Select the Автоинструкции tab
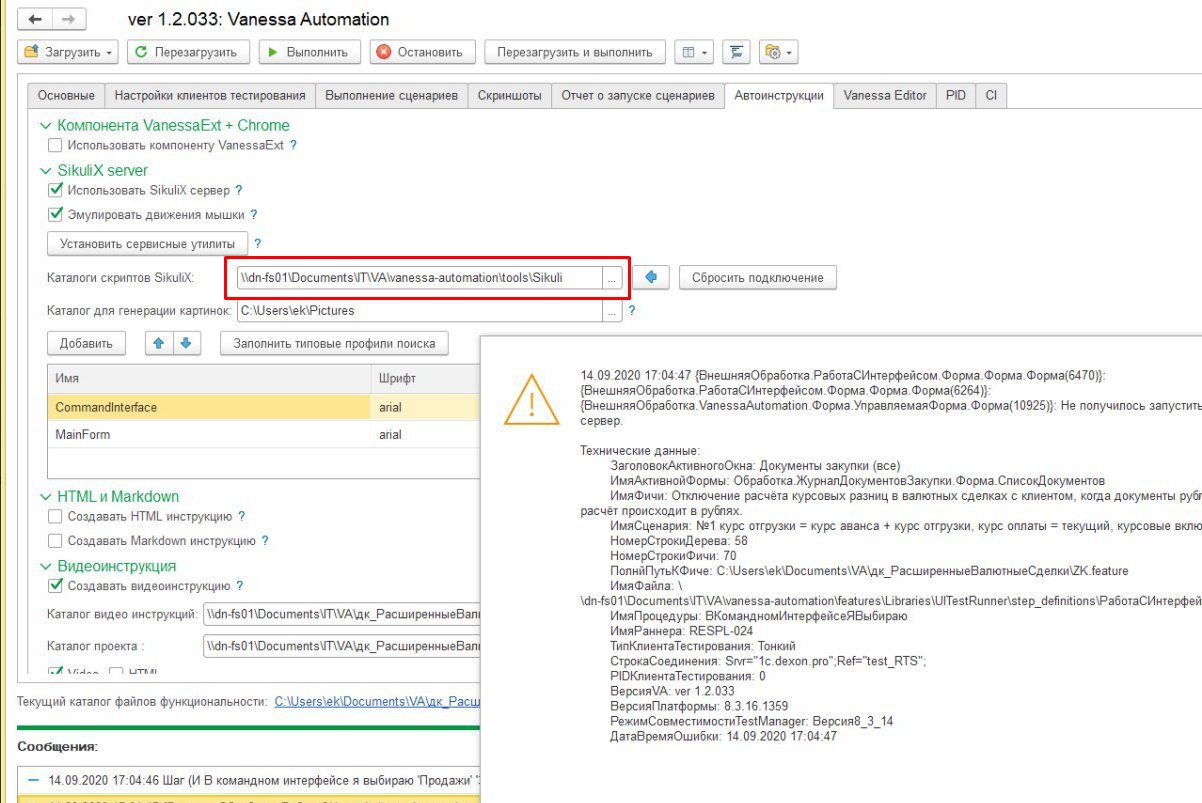Viewport: 1202px width, 803px height. tap(779, 95)
